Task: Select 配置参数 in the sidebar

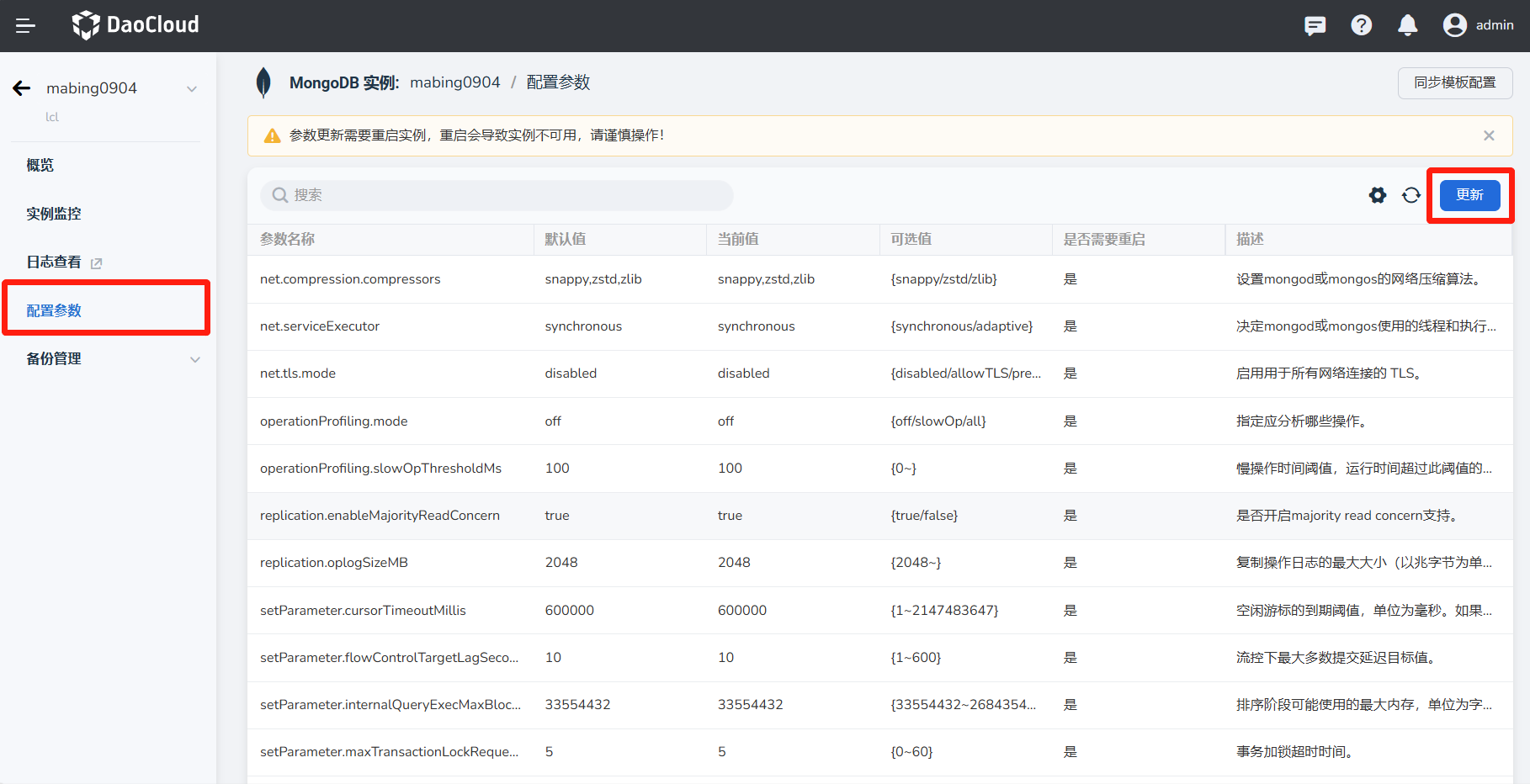Action: coord(54,310)
